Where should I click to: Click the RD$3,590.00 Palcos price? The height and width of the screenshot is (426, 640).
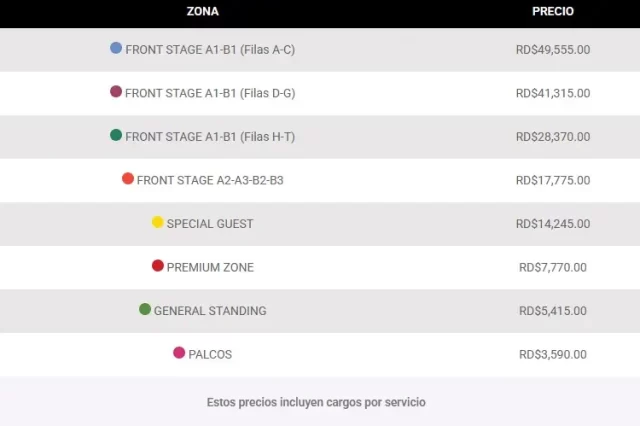tap(553, 355)
